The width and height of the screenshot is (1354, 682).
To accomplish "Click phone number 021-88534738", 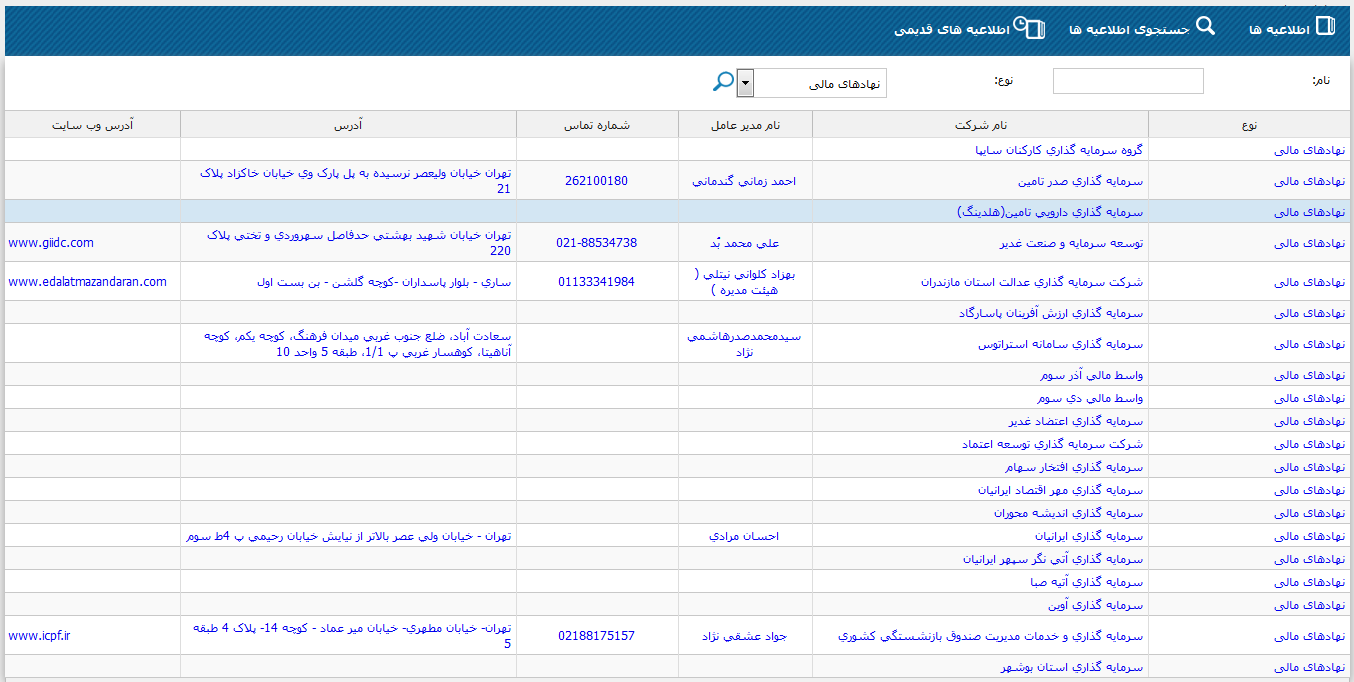I will click(x=597, y=243).
